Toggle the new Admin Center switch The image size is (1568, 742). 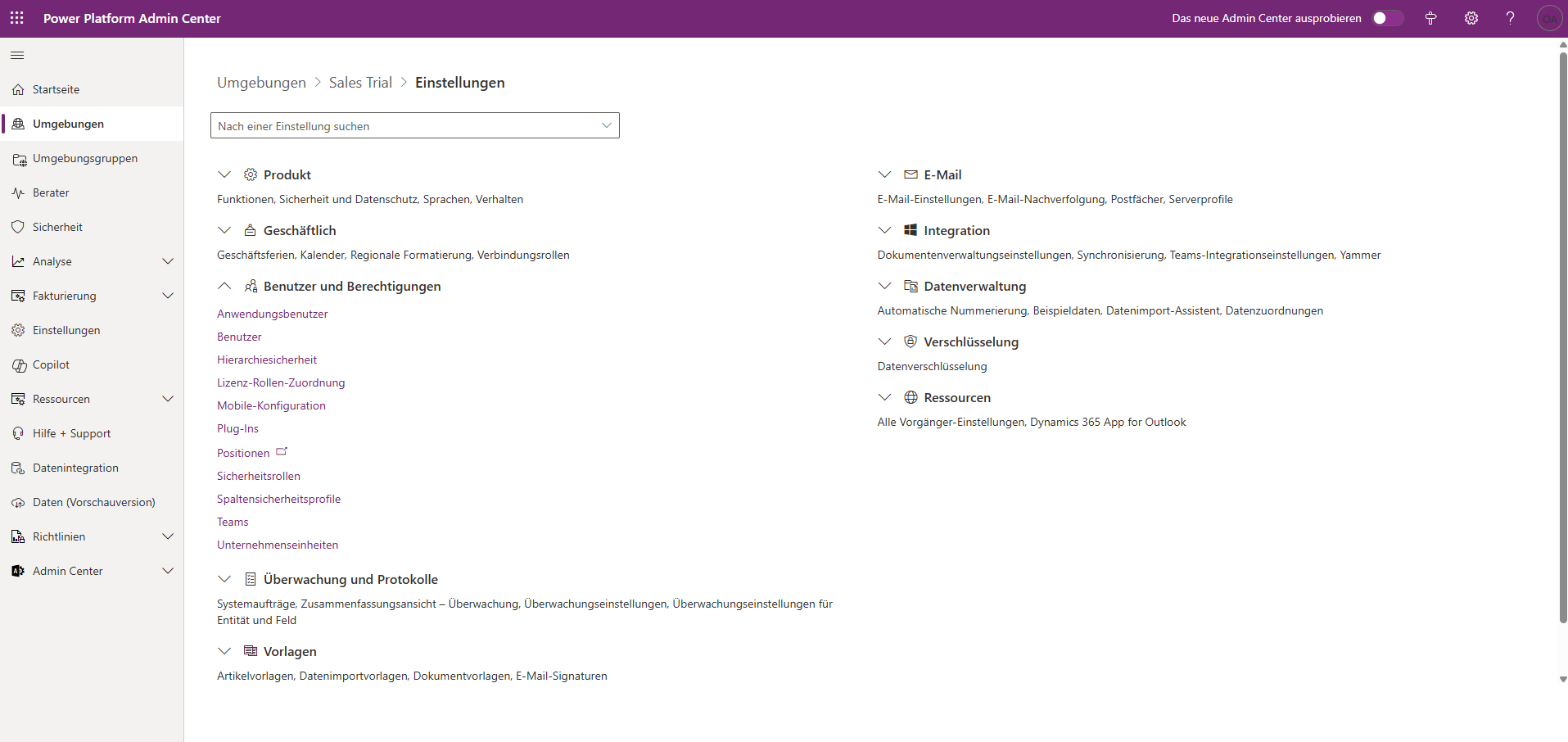click(x=1387, y=18)
